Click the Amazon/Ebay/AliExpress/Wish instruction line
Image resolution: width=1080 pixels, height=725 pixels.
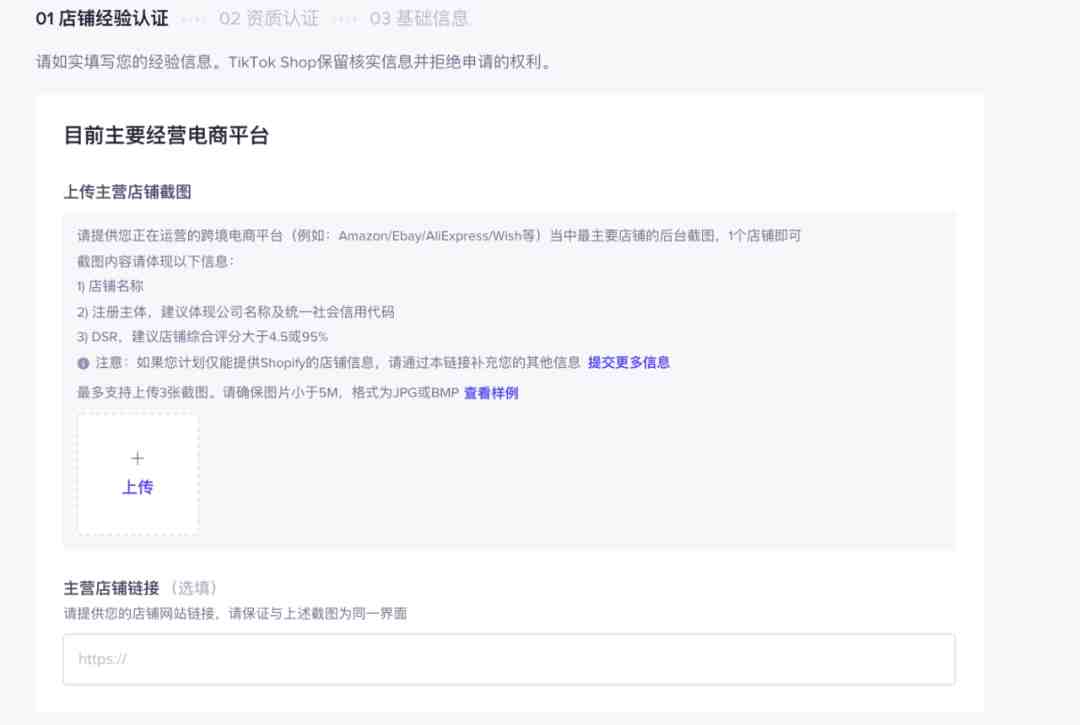(439, 235)
